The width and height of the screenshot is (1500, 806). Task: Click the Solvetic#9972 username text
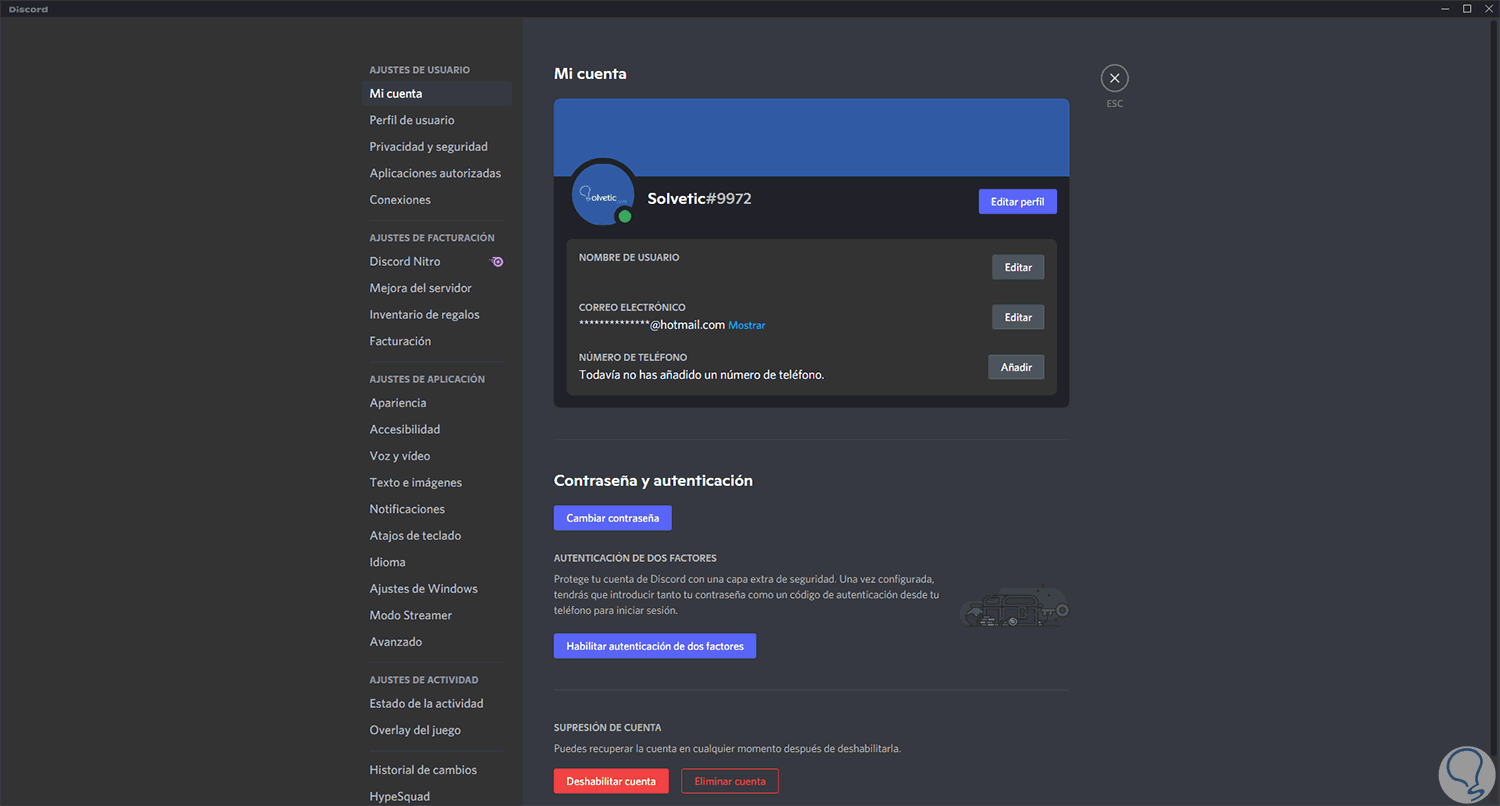(700, 199)
